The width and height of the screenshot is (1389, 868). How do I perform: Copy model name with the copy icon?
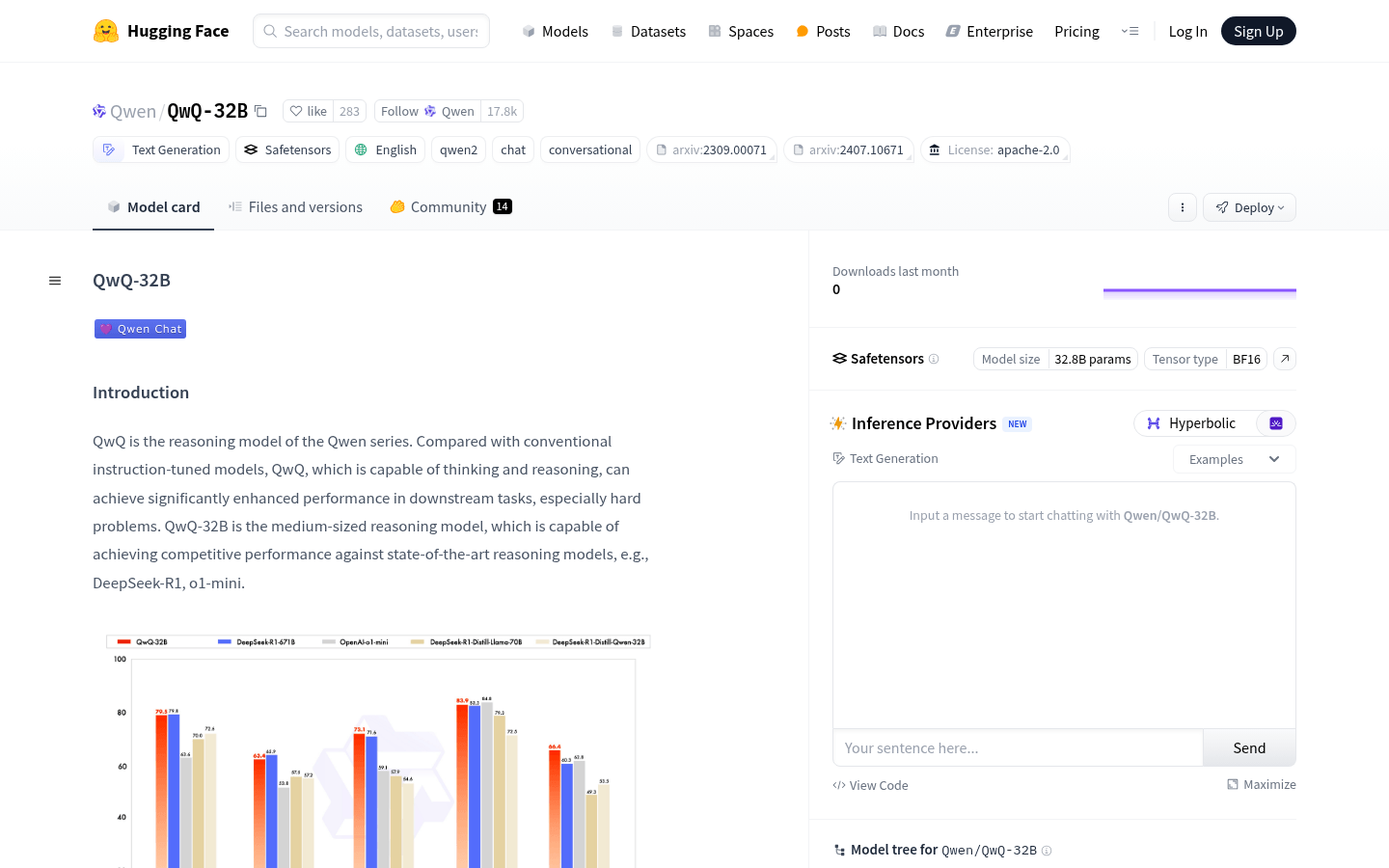point(260,111)
